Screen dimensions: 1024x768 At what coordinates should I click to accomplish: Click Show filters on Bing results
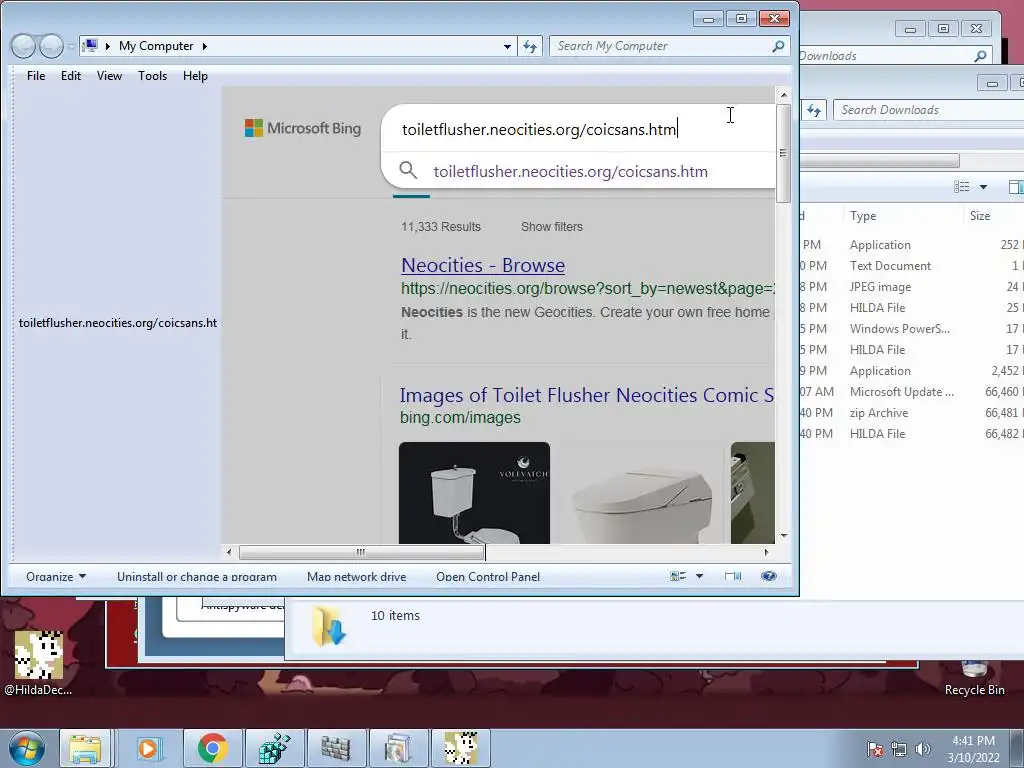coord(552,227)
